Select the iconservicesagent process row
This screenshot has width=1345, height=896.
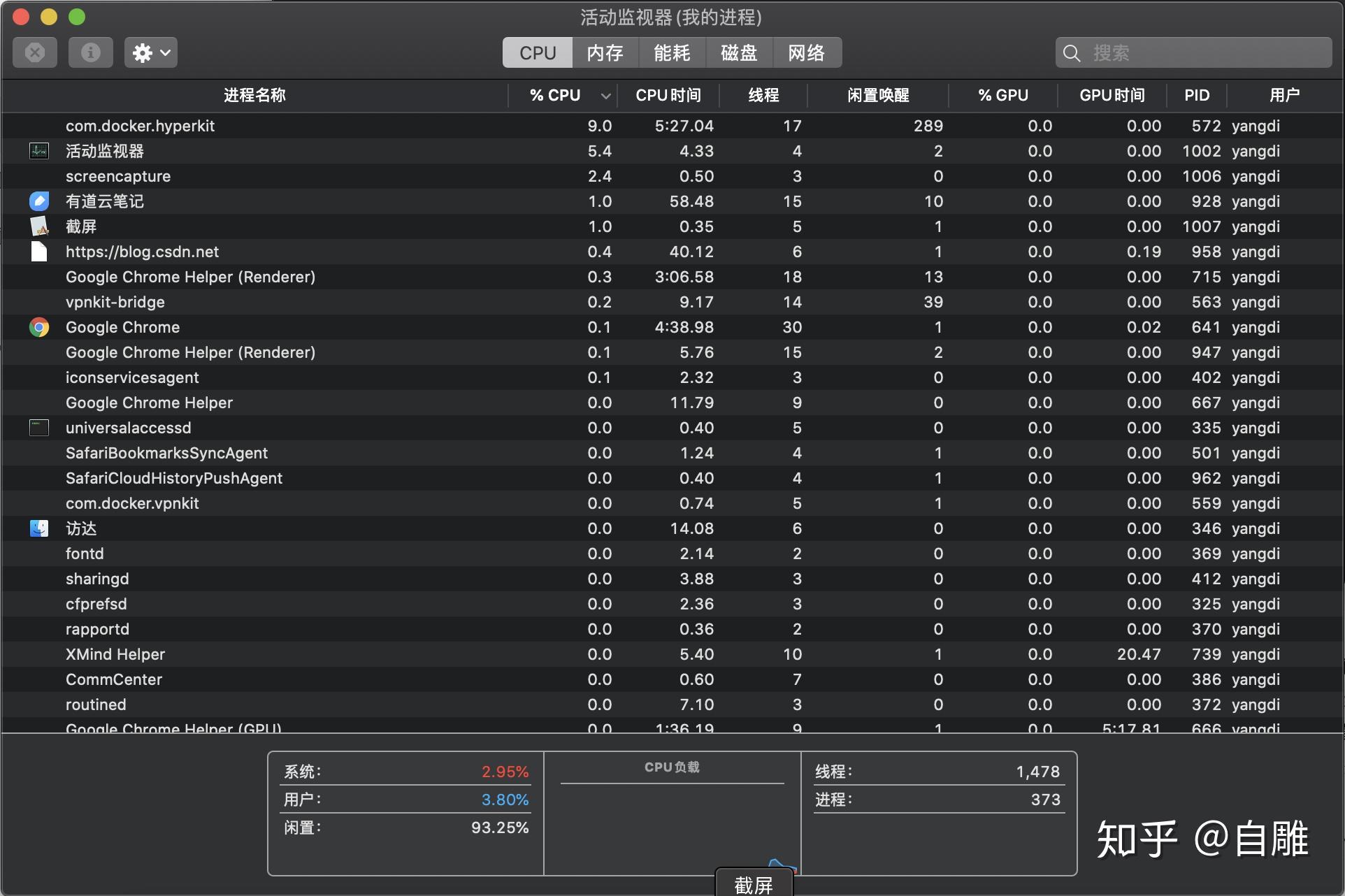672,377
